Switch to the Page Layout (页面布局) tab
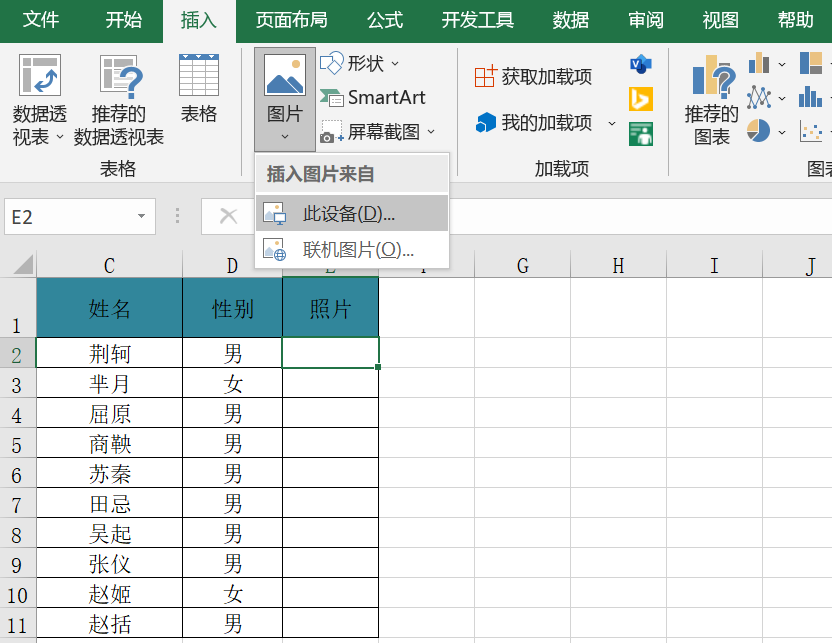 click(291, 20)
